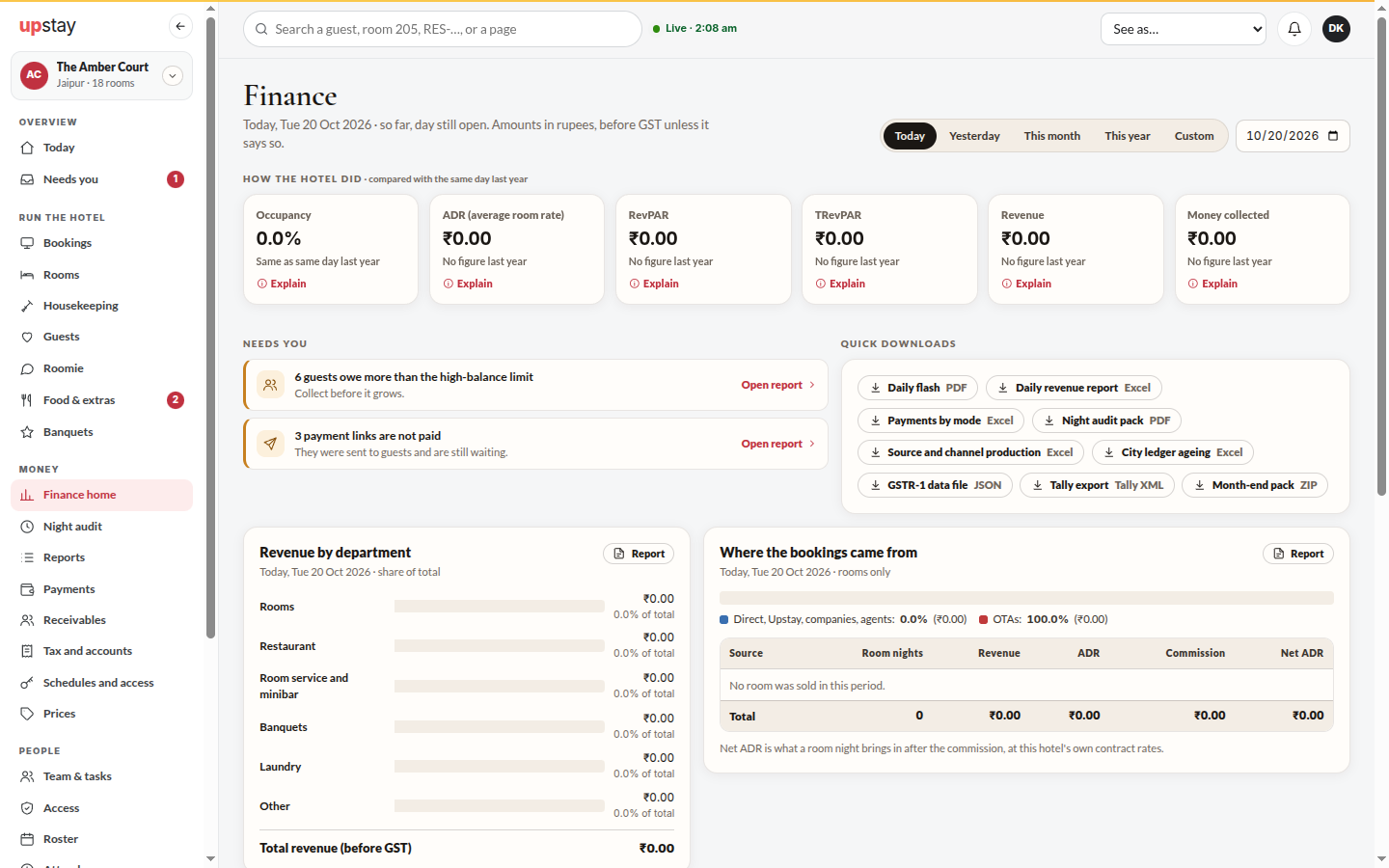Open report for guests over balance limit
The image size is (1389, 868).
pyautogui.click(x=777, y=385)
